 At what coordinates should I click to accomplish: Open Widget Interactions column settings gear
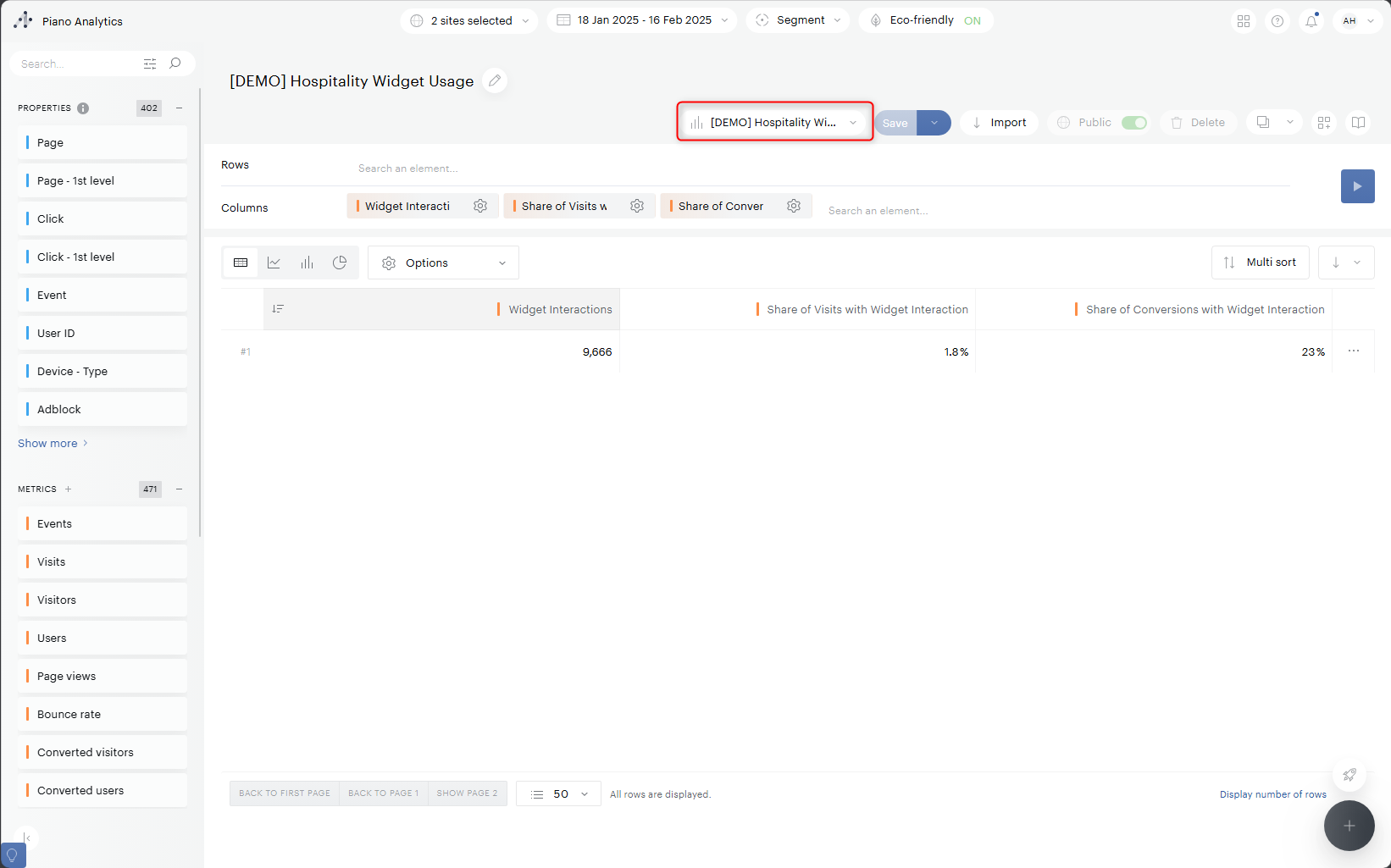480,206
